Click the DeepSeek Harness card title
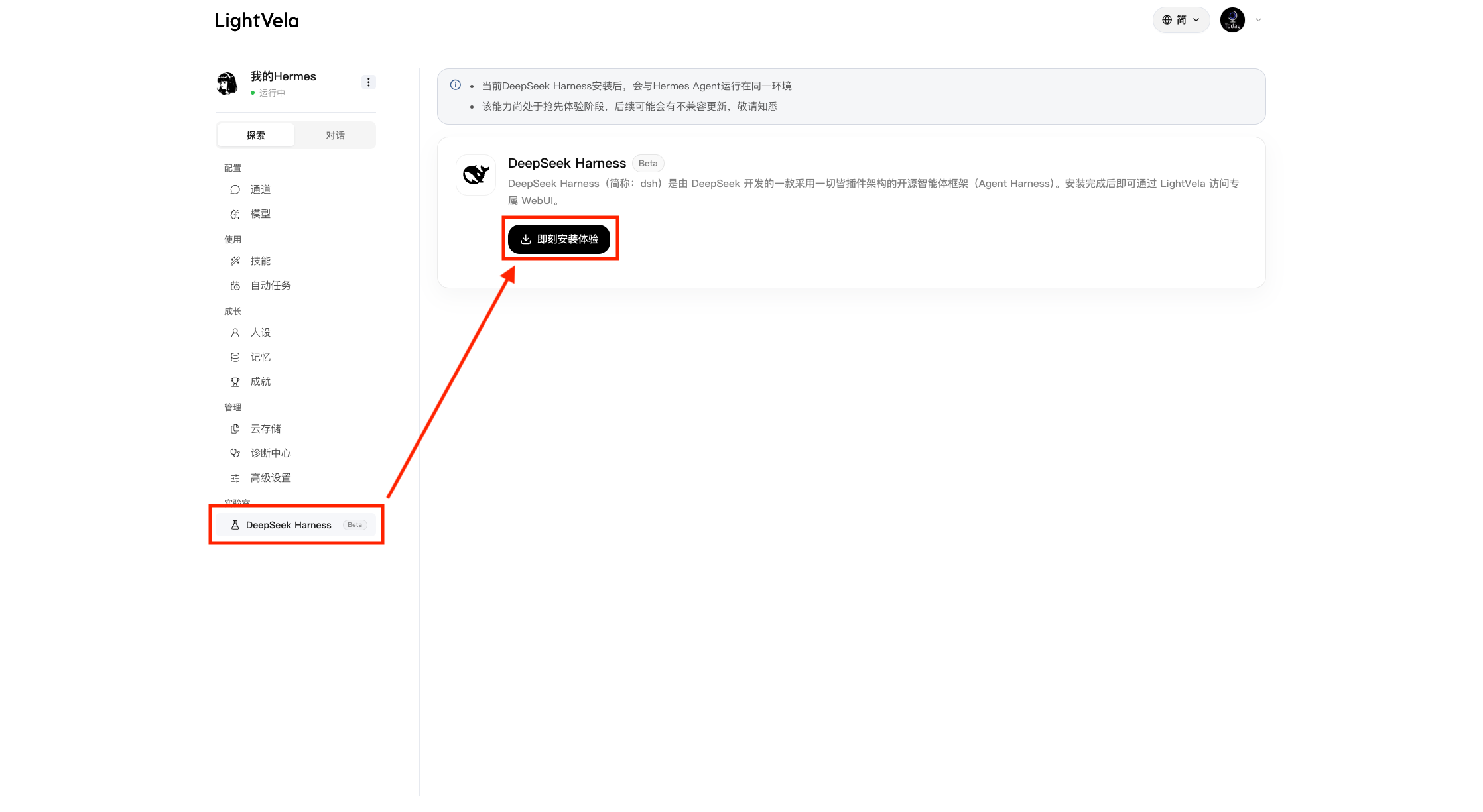Viewport: 1483px width, 812px height. [567, 164]
